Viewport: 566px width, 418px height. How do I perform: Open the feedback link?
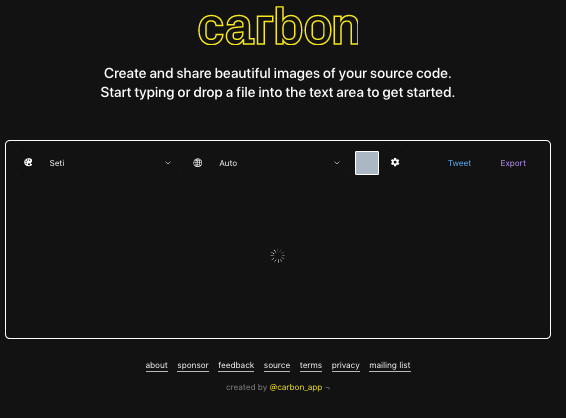click(236, 365)
